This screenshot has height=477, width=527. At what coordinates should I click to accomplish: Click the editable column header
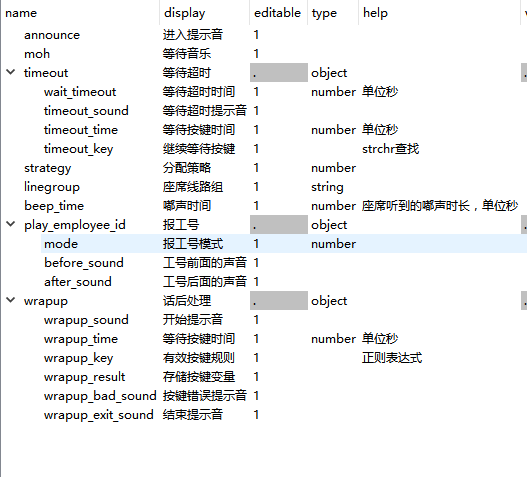click(278, 13)
